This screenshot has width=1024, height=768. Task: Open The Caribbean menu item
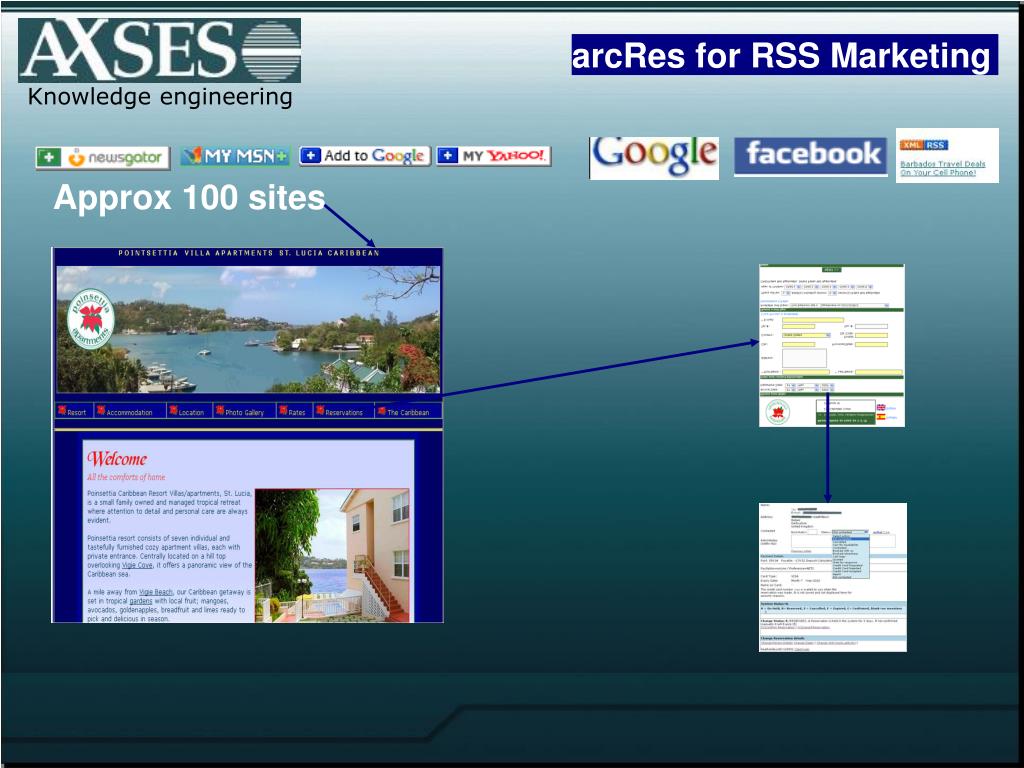point(404,411)
